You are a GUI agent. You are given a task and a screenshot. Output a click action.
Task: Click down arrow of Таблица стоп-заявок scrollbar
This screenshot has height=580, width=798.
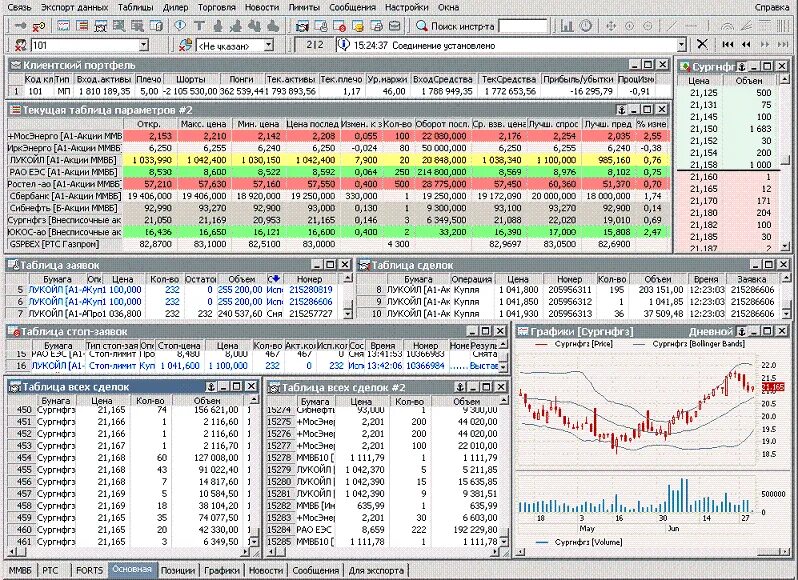pyautogui.click(x=503, y=367)
